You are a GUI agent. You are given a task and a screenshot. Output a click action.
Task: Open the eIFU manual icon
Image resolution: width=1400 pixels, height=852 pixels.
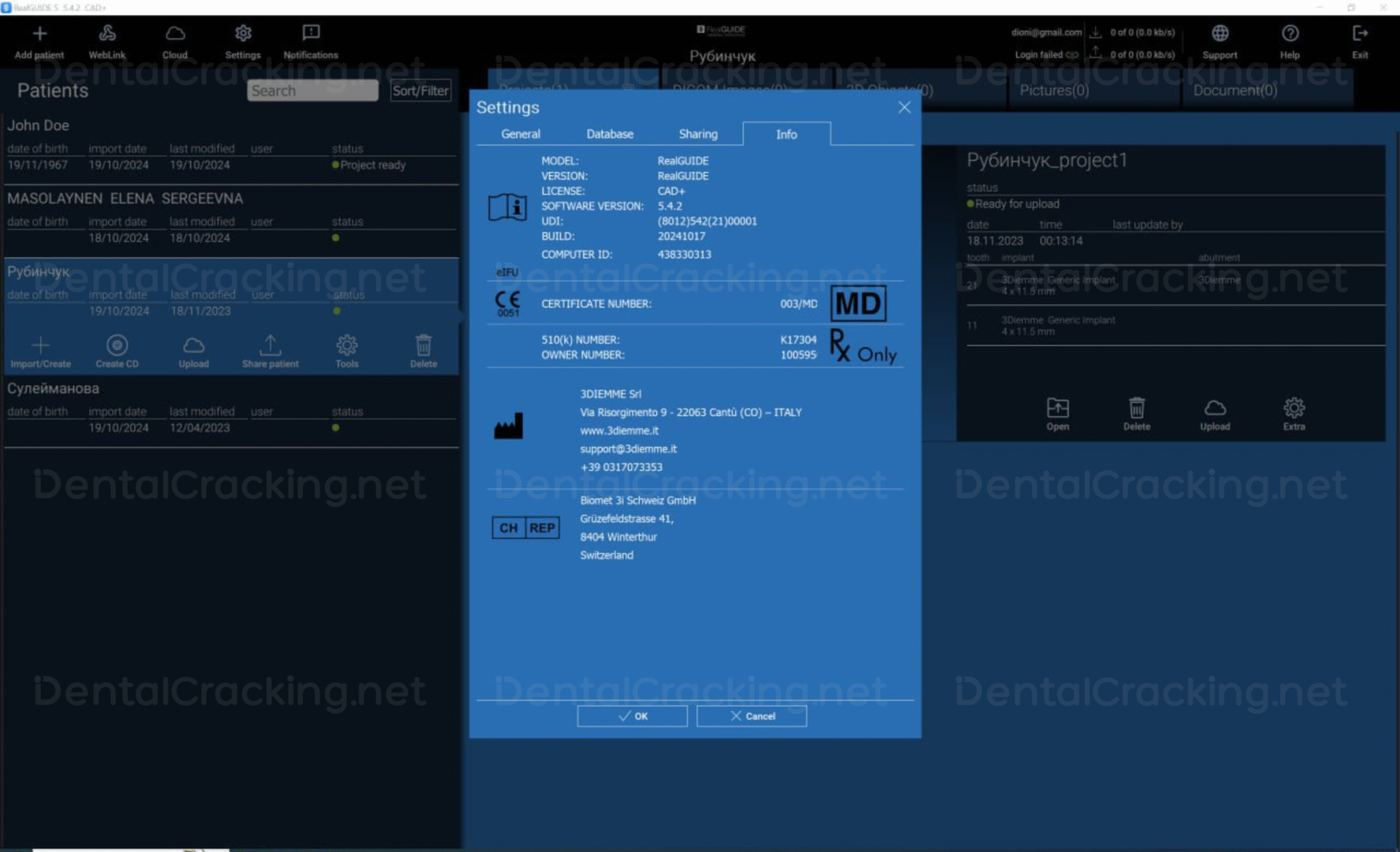coord(507,208)
